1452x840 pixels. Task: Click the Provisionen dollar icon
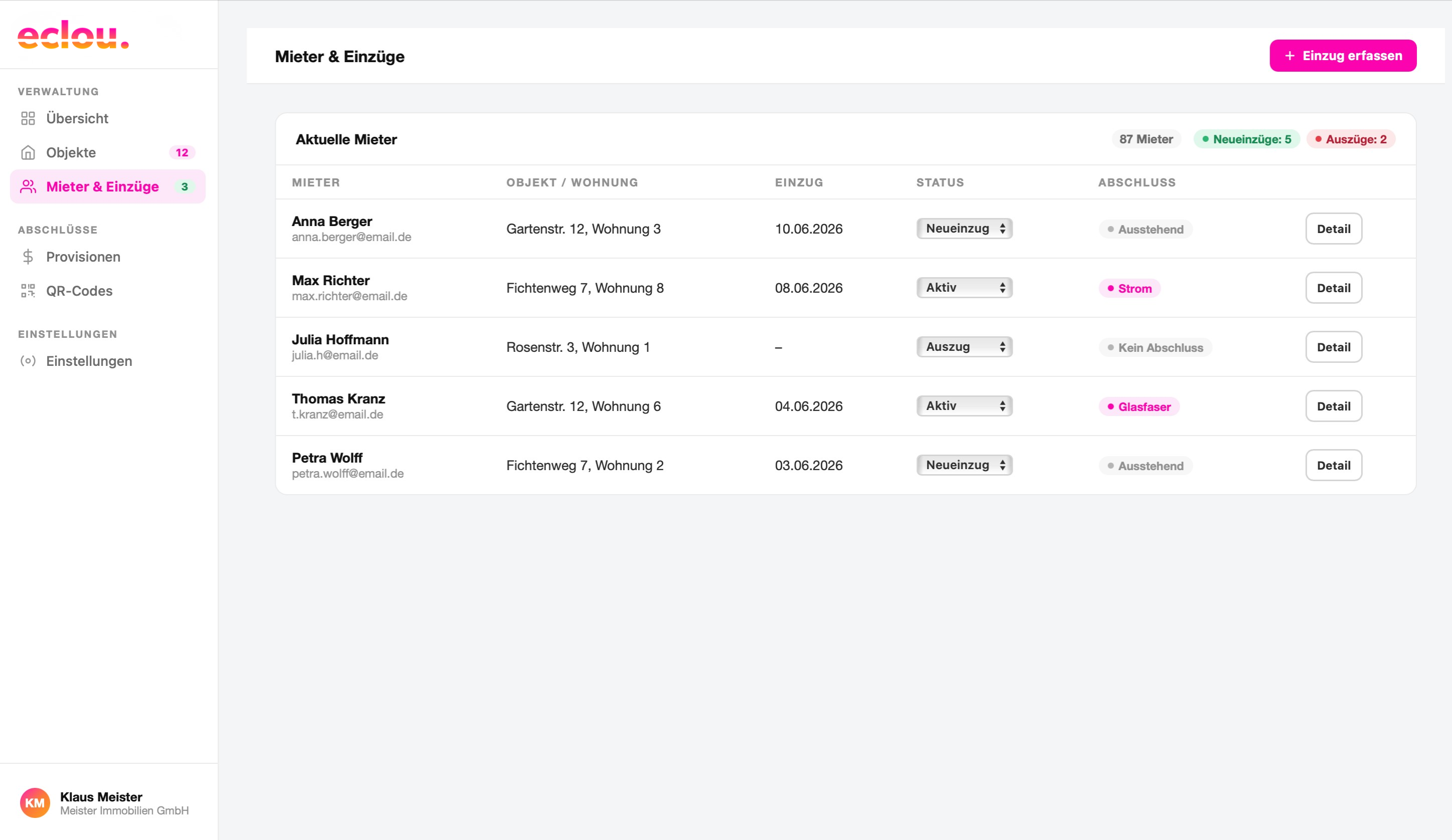[x=28, y=257]
